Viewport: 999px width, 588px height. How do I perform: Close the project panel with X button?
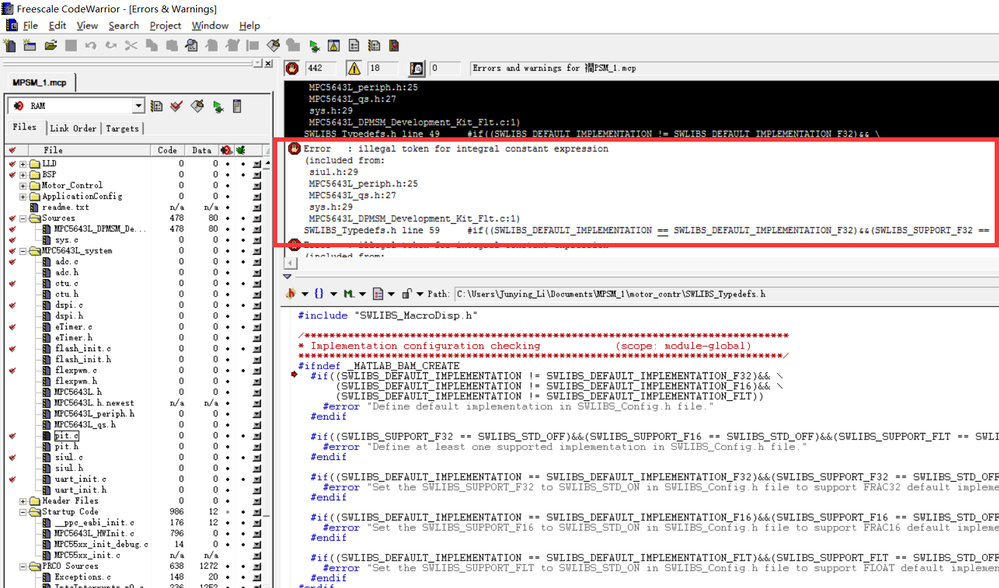268,63
